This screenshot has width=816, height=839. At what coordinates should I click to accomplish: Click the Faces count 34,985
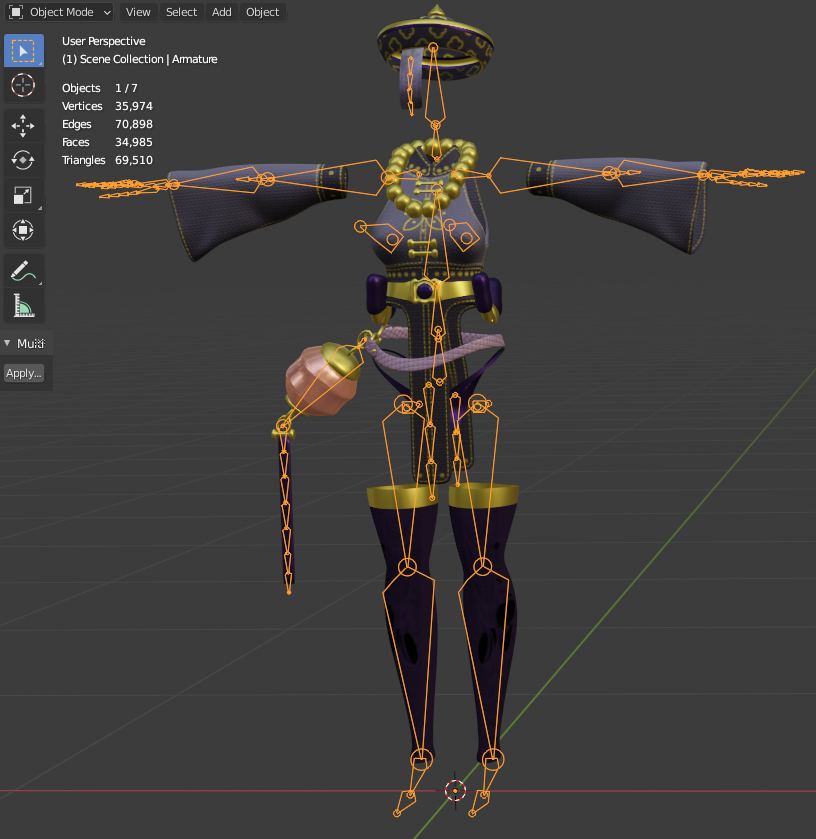pyautogui.click(x=134, y=142)
